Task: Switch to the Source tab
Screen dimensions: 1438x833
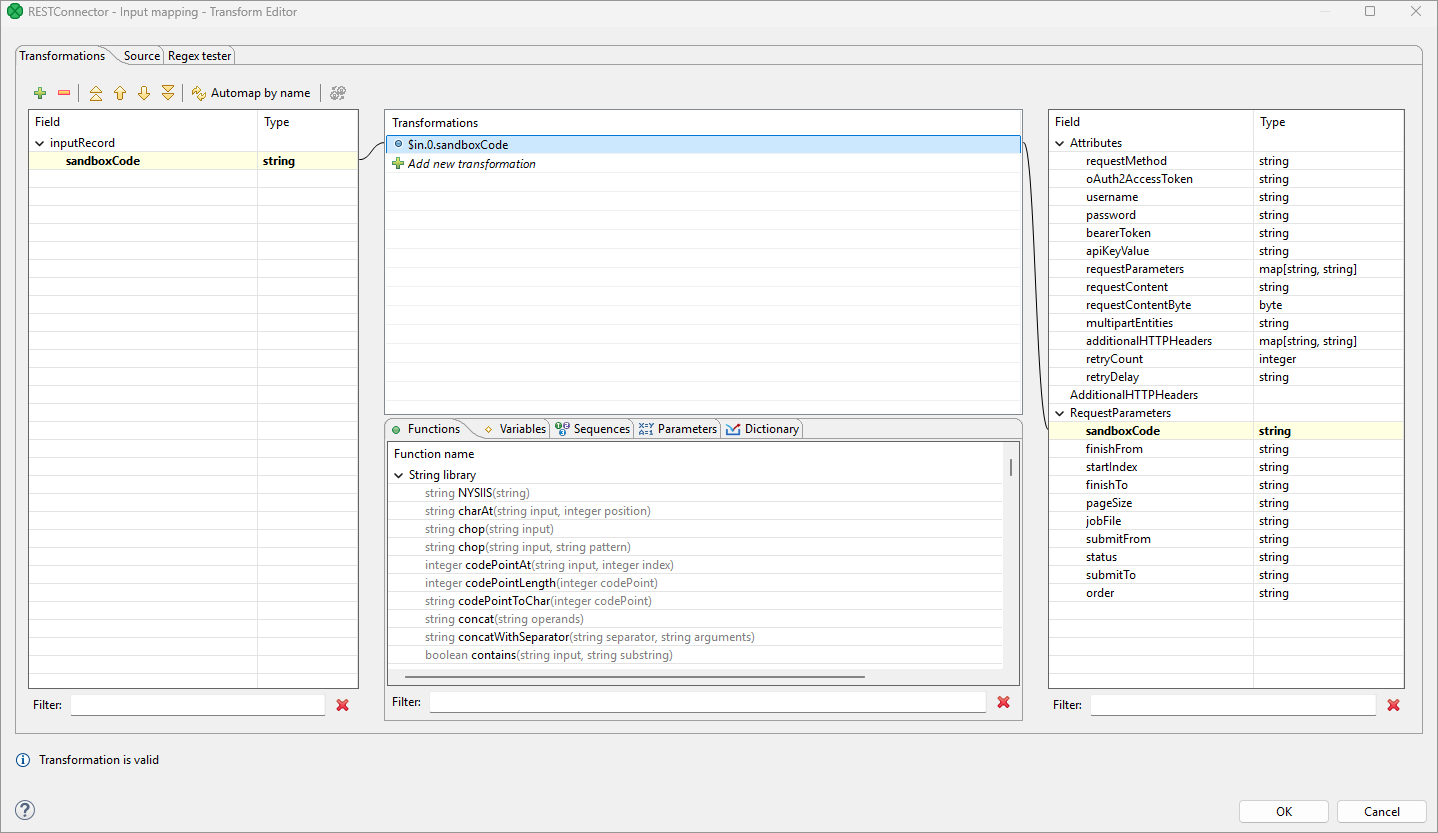Action: tap(141, 56)
